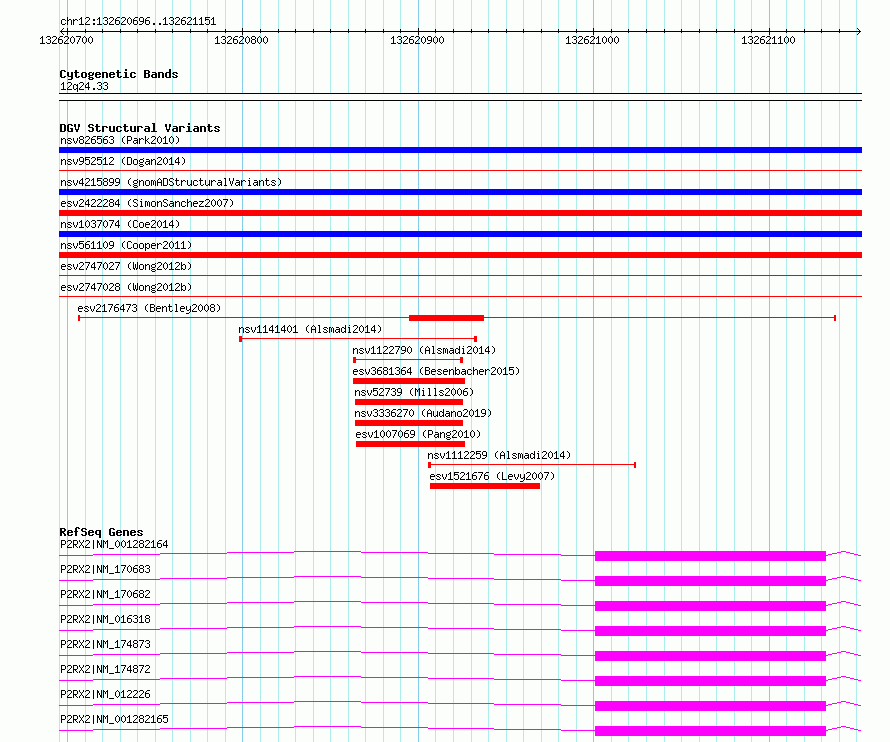The height and width of the screenshot is (742, 890).
Task: Open esv2176473 (Bentley2008) label
Action: 149,308
